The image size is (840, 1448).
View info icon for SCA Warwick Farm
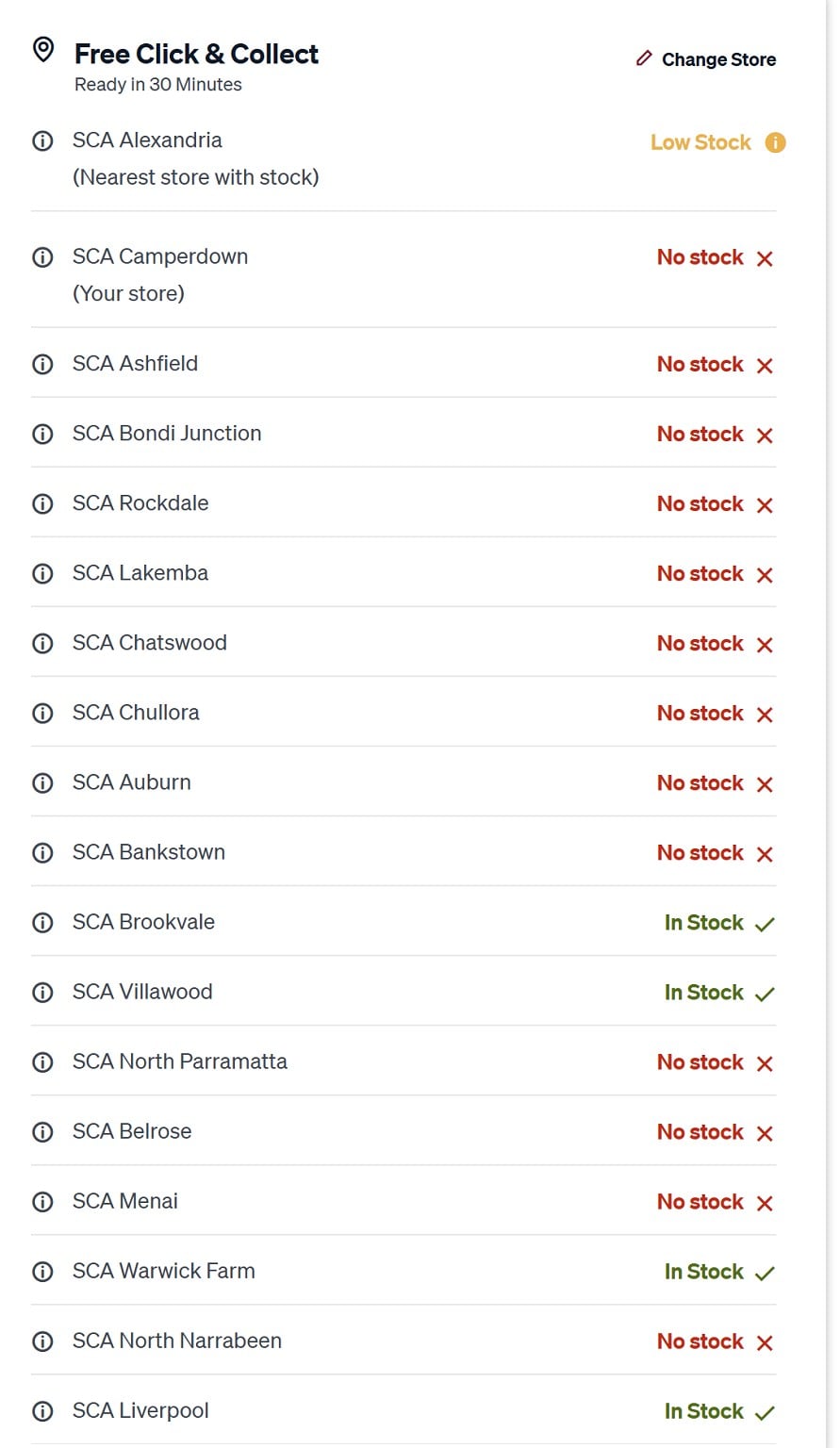42,1272
